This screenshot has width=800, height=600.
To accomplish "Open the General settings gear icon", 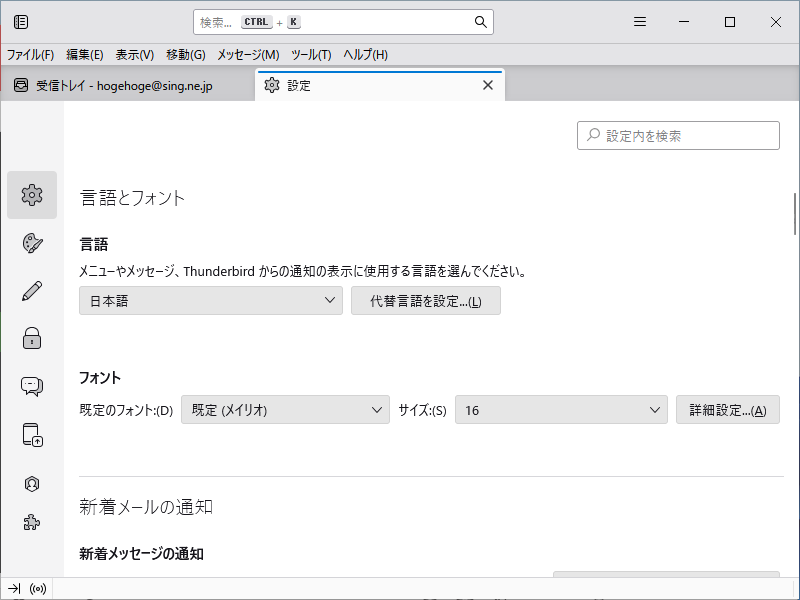I will (31, 194).
